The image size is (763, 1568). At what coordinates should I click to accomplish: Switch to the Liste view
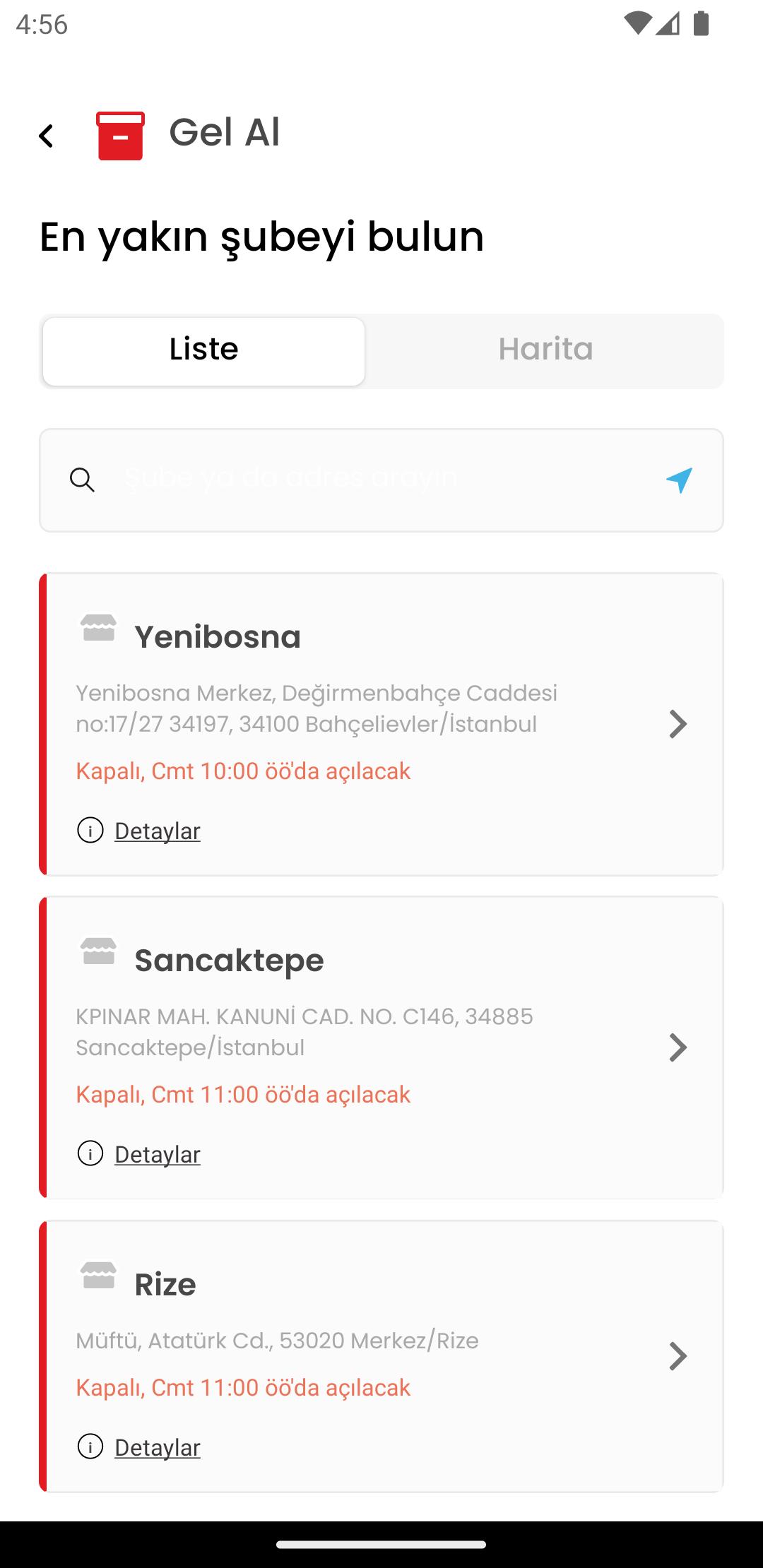pyautogui.click(x=203, y=351)
